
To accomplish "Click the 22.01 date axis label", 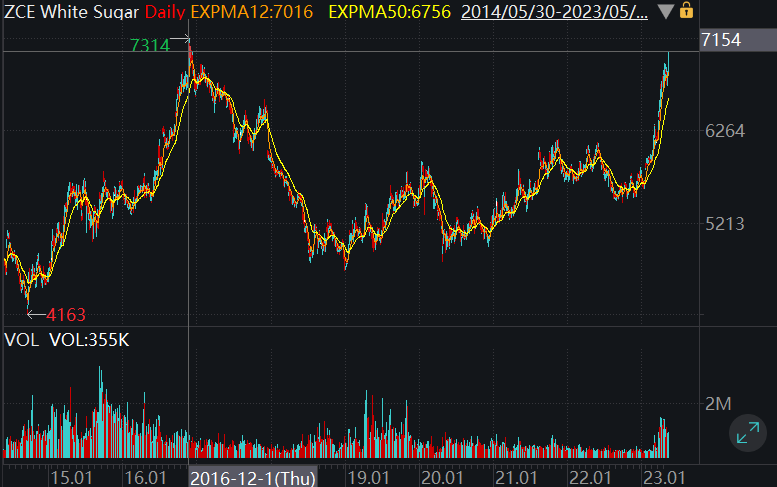I will point(590,478).
